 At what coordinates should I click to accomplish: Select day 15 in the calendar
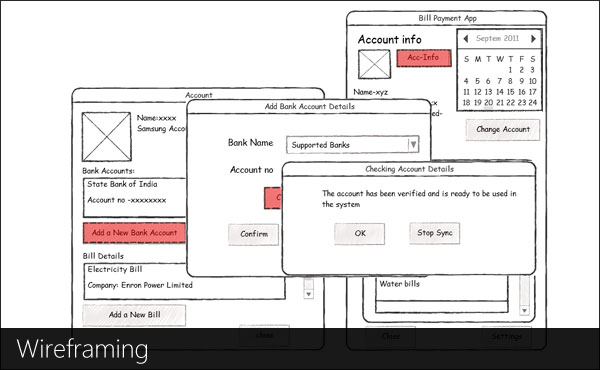[x=510, y=92]
